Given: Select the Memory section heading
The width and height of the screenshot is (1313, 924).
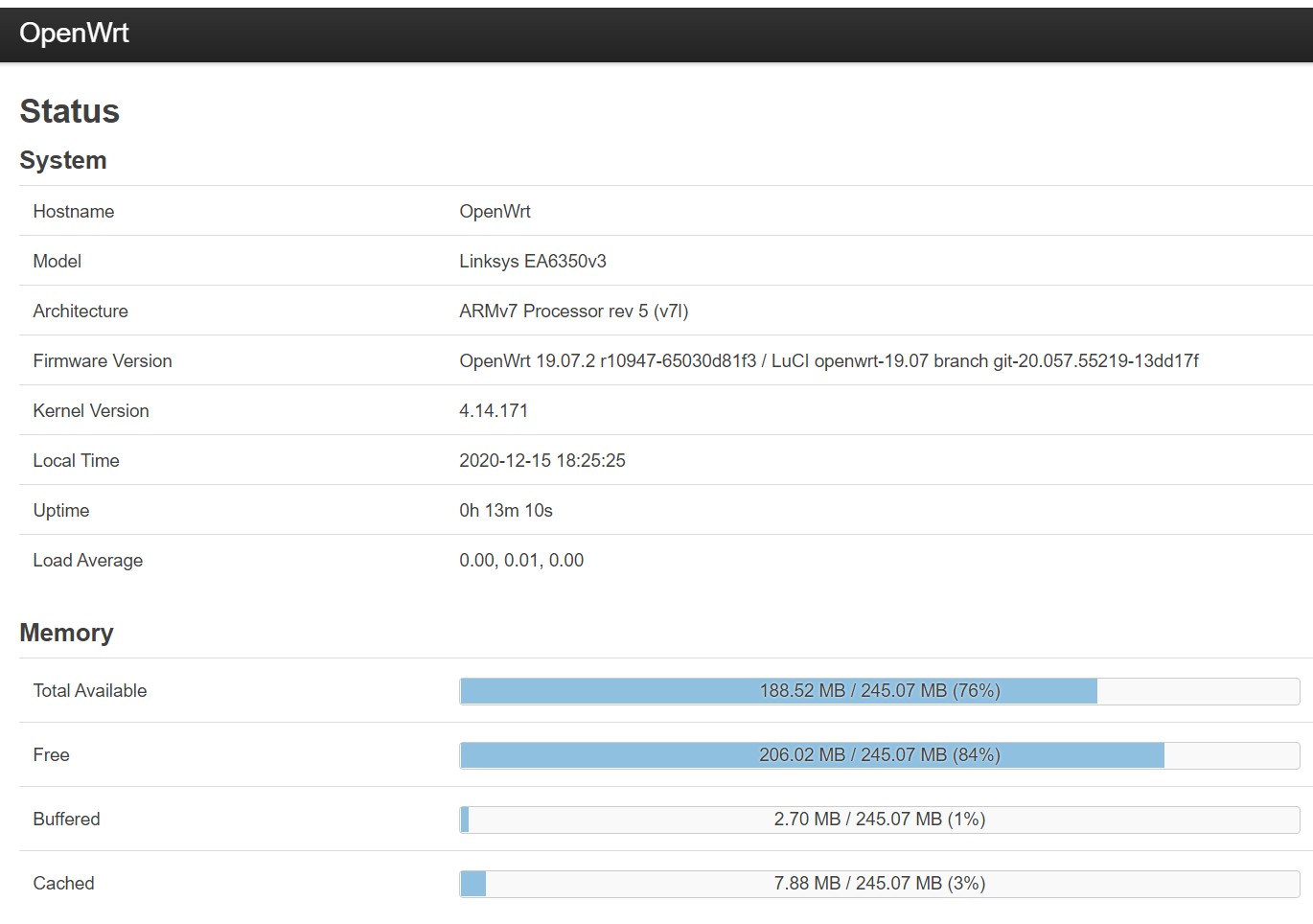Looking at the screenshot, I should [66, 633].
